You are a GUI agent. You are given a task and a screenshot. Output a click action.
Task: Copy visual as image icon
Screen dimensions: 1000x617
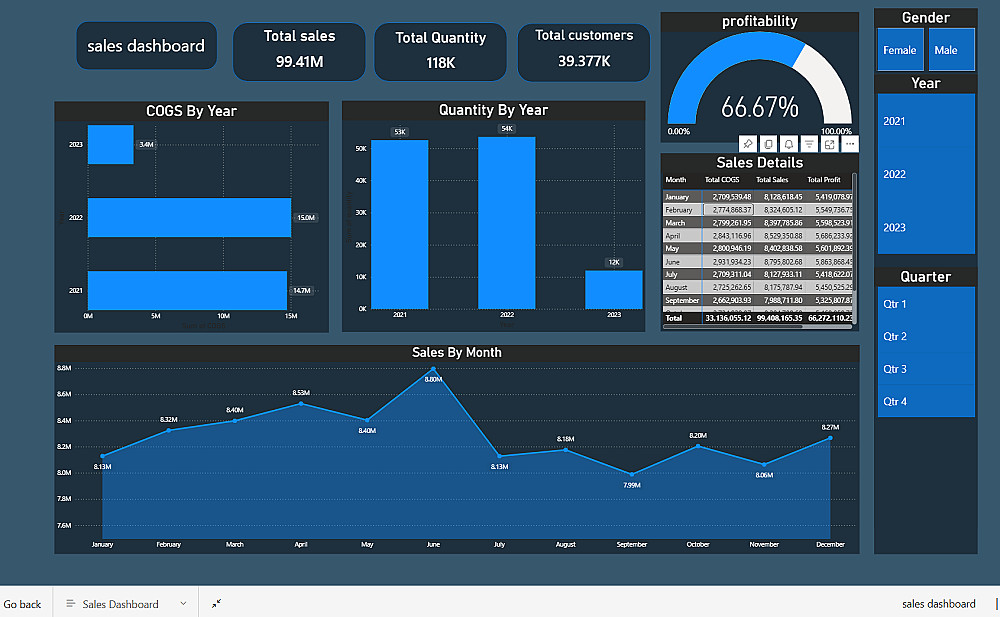click(768, 144)
